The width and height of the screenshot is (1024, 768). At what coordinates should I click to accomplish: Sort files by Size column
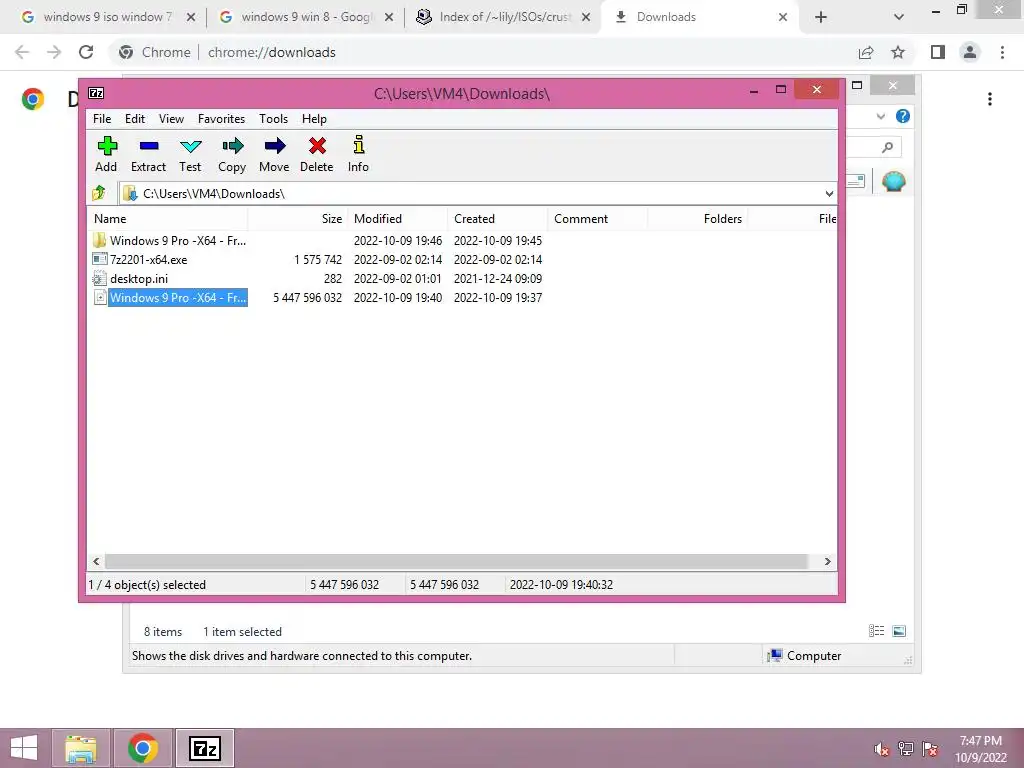[x=298, y=219]
